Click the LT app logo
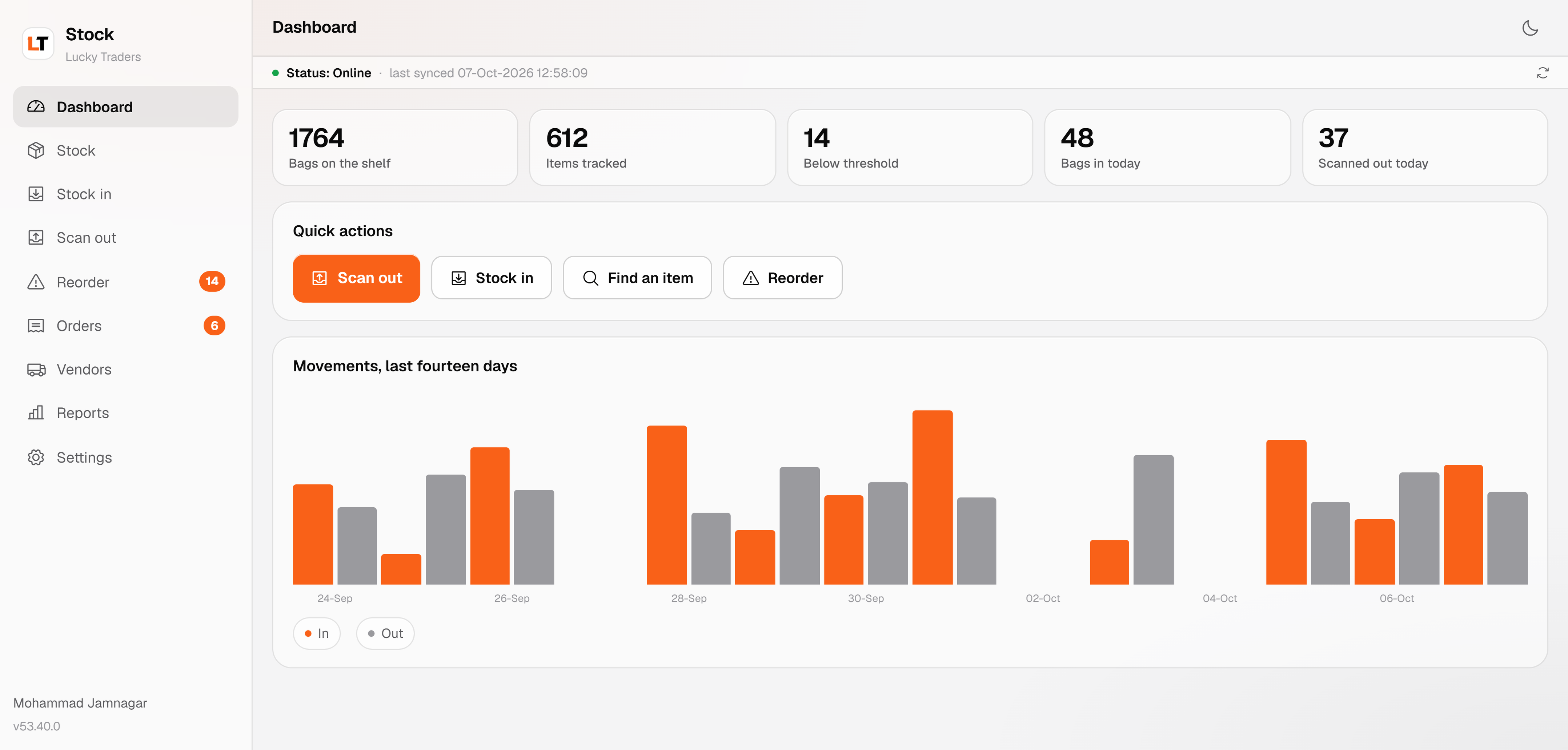Screen dimensions: 1568x750 click(38, 43)
